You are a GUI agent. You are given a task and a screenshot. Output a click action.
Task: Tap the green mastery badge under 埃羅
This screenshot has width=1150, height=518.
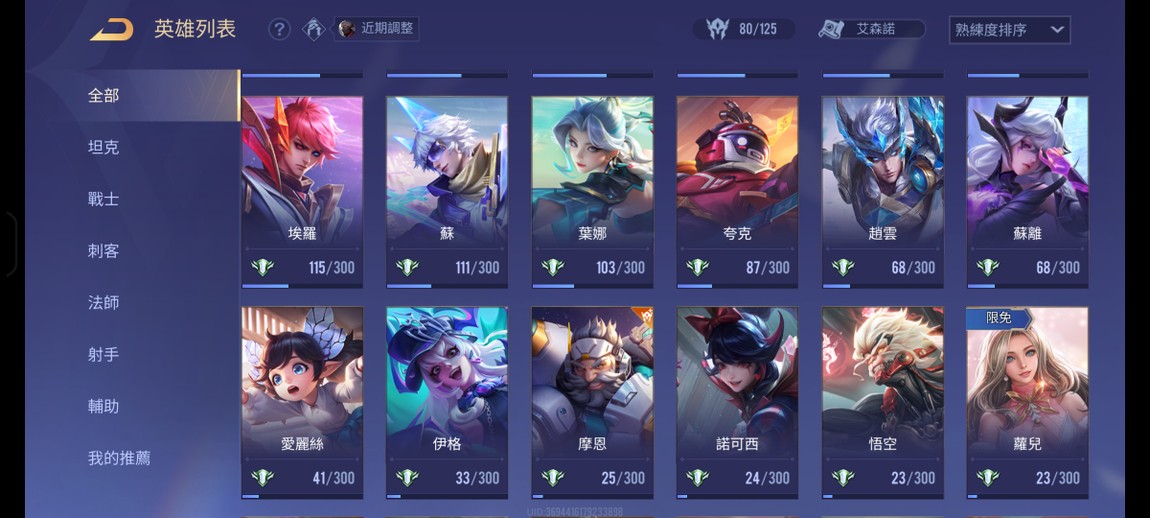pos(262,267)
